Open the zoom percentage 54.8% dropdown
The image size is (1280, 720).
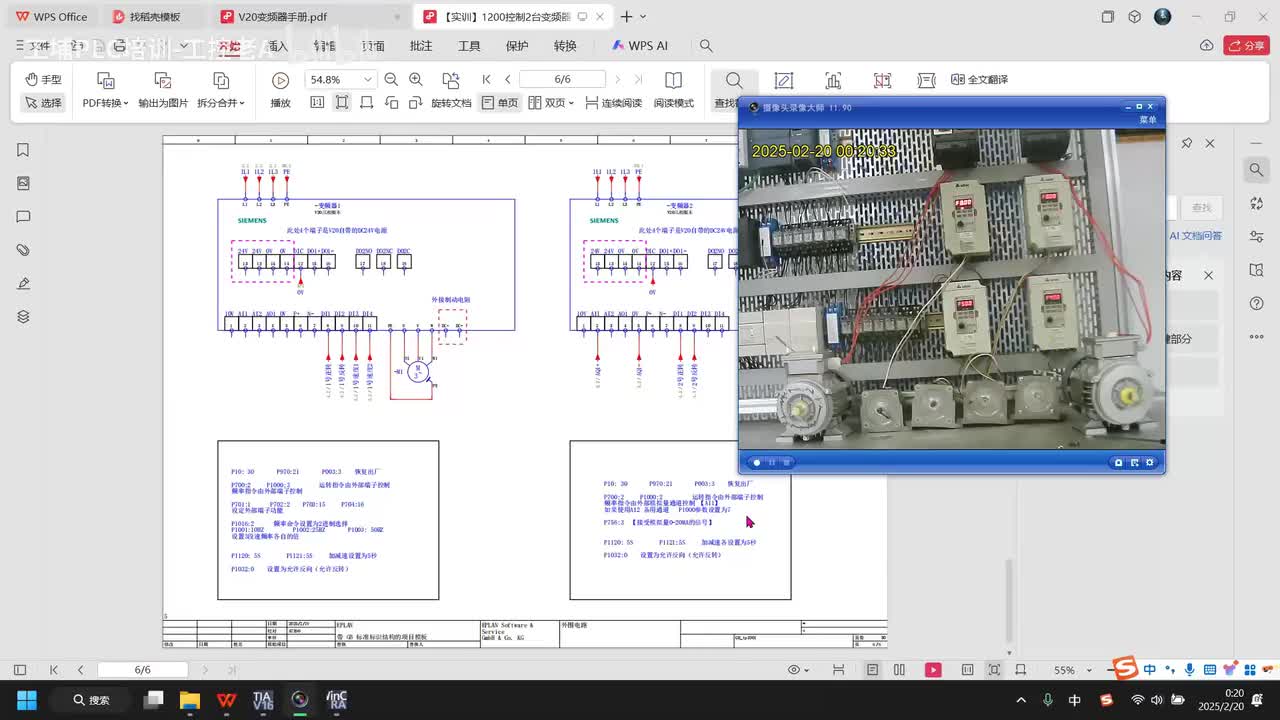[367, 79]
